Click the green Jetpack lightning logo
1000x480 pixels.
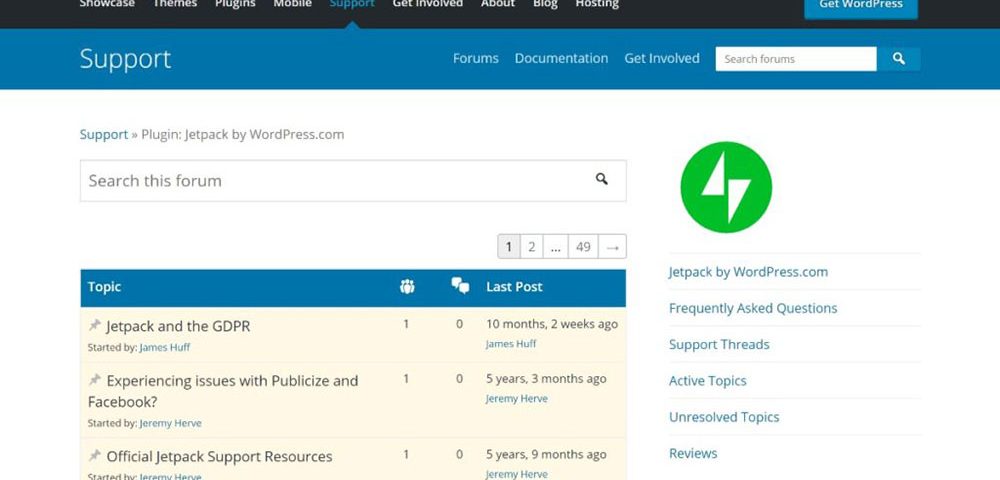pos(726,187)
